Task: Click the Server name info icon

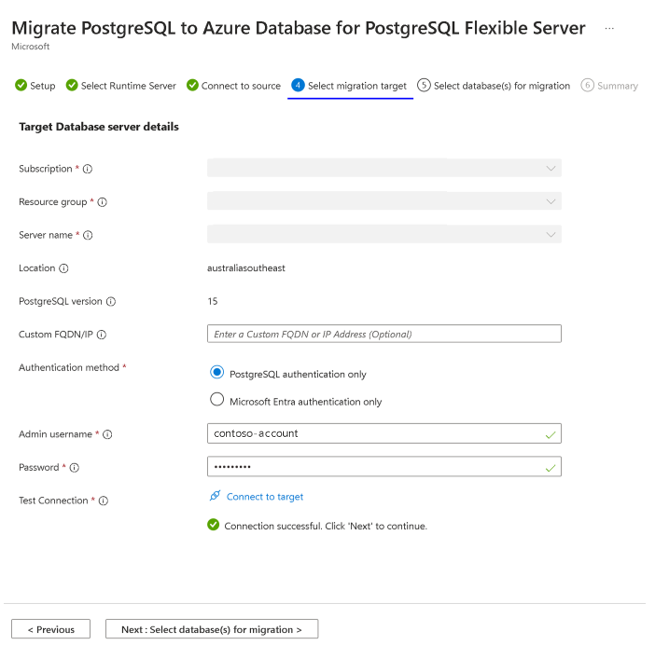Action: pyautogui.click(x=88, y=235)
